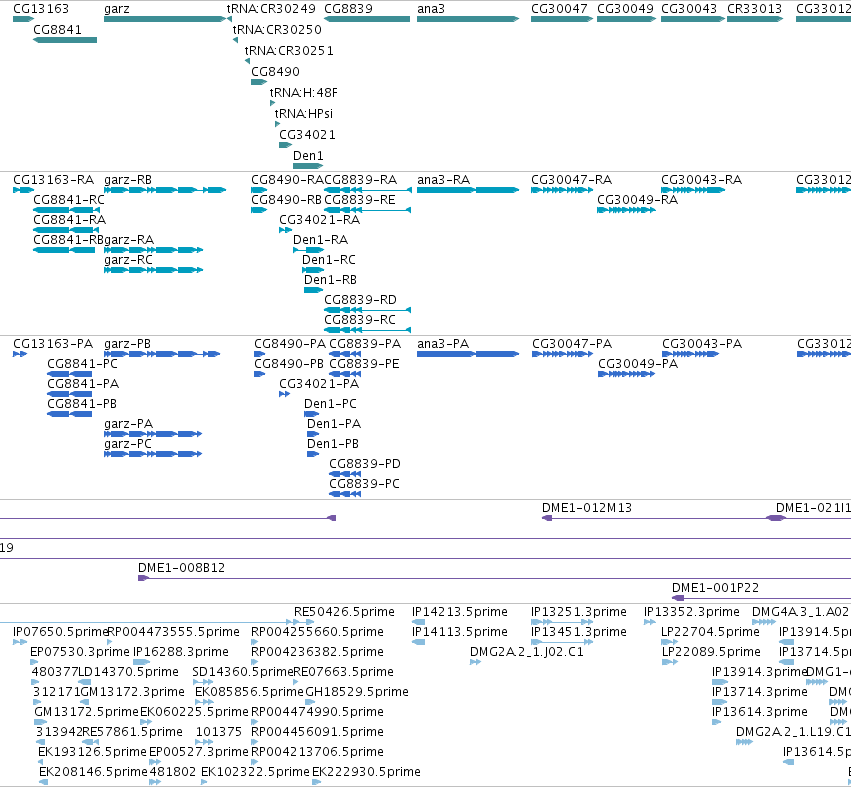Click EP07530.3prime EST label
This screenshot has height=787, width=851.
(80, 652)
